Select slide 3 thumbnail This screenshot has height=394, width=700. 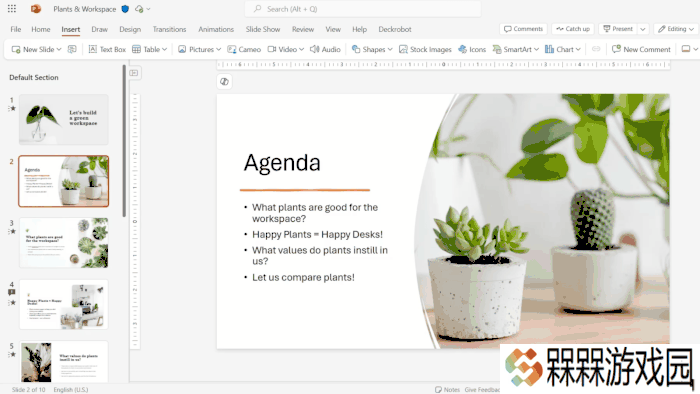[x=64, y=243]
